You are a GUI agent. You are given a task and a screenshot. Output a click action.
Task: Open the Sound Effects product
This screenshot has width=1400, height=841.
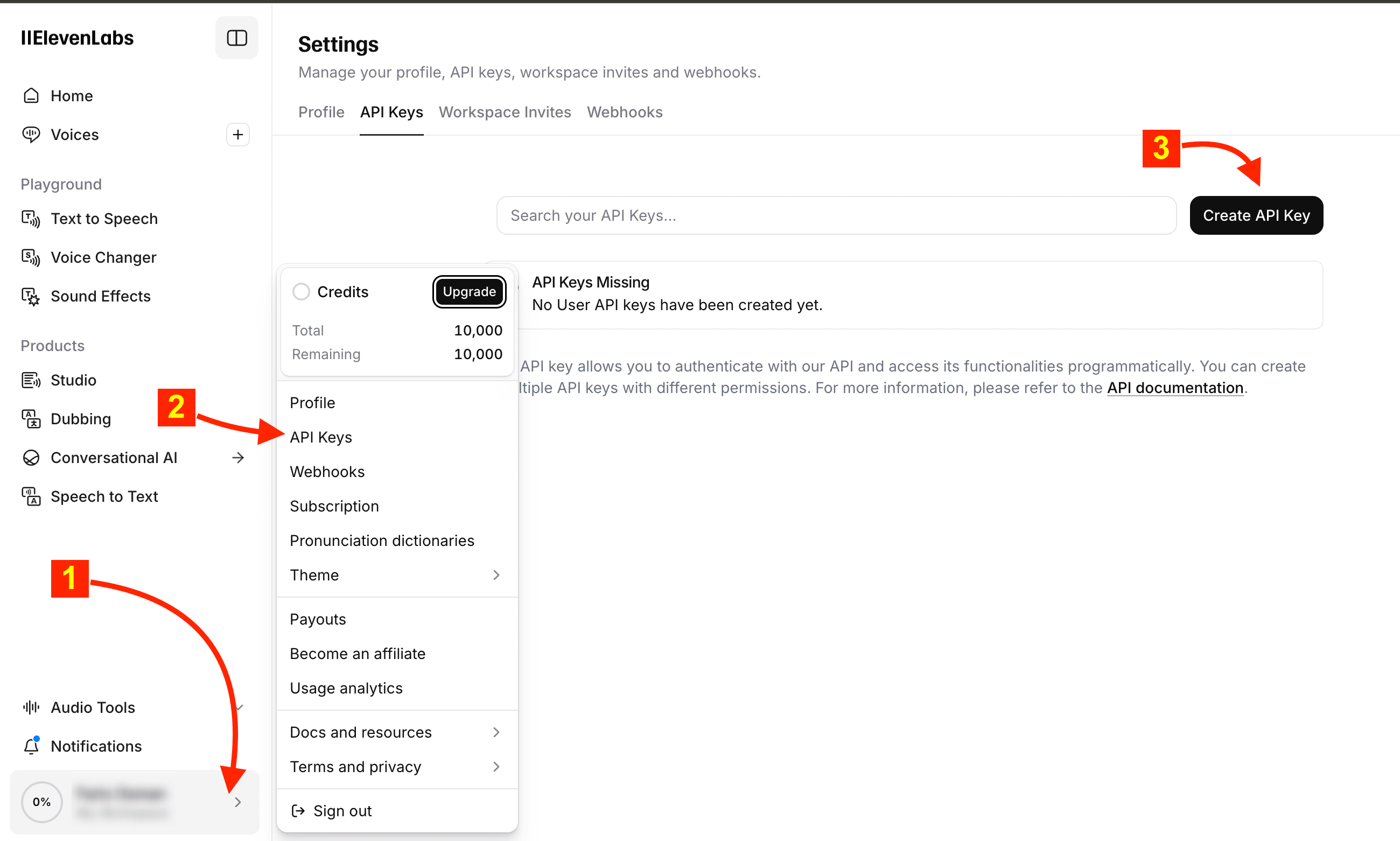click(100, 296)
